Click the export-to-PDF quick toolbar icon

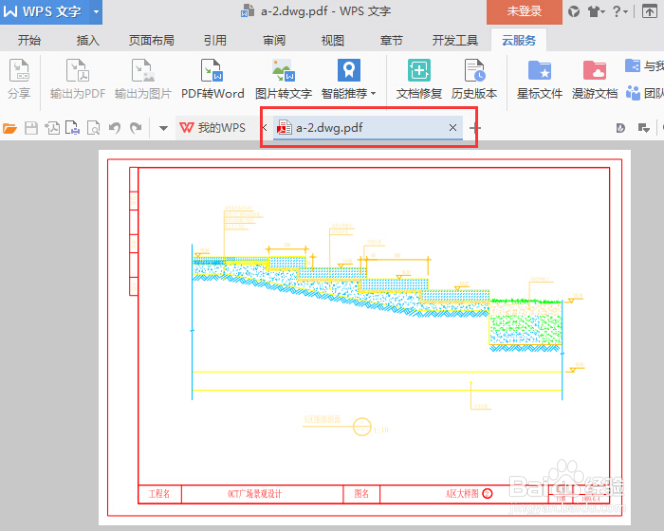coord(53,128)
